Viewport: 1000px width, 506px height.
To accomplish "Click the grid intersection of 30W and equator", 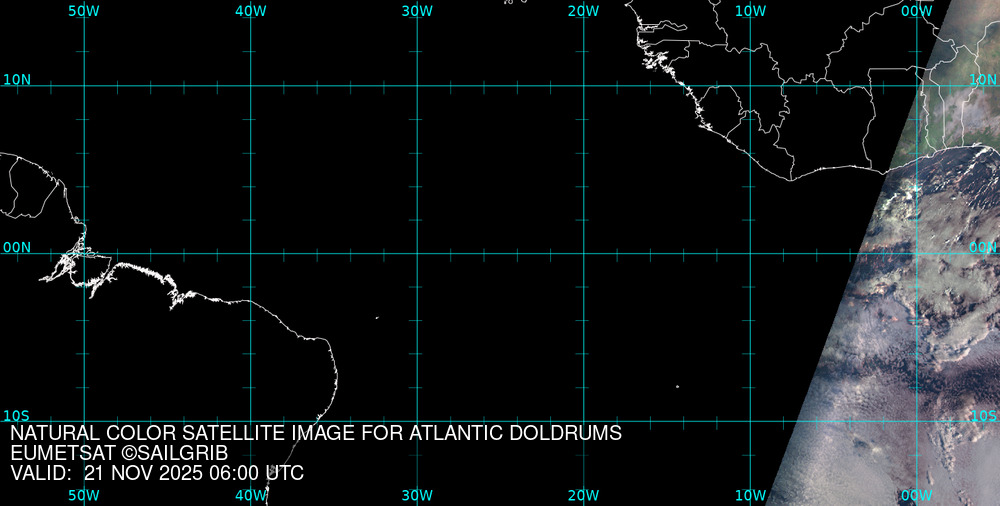I will [417, 253].
